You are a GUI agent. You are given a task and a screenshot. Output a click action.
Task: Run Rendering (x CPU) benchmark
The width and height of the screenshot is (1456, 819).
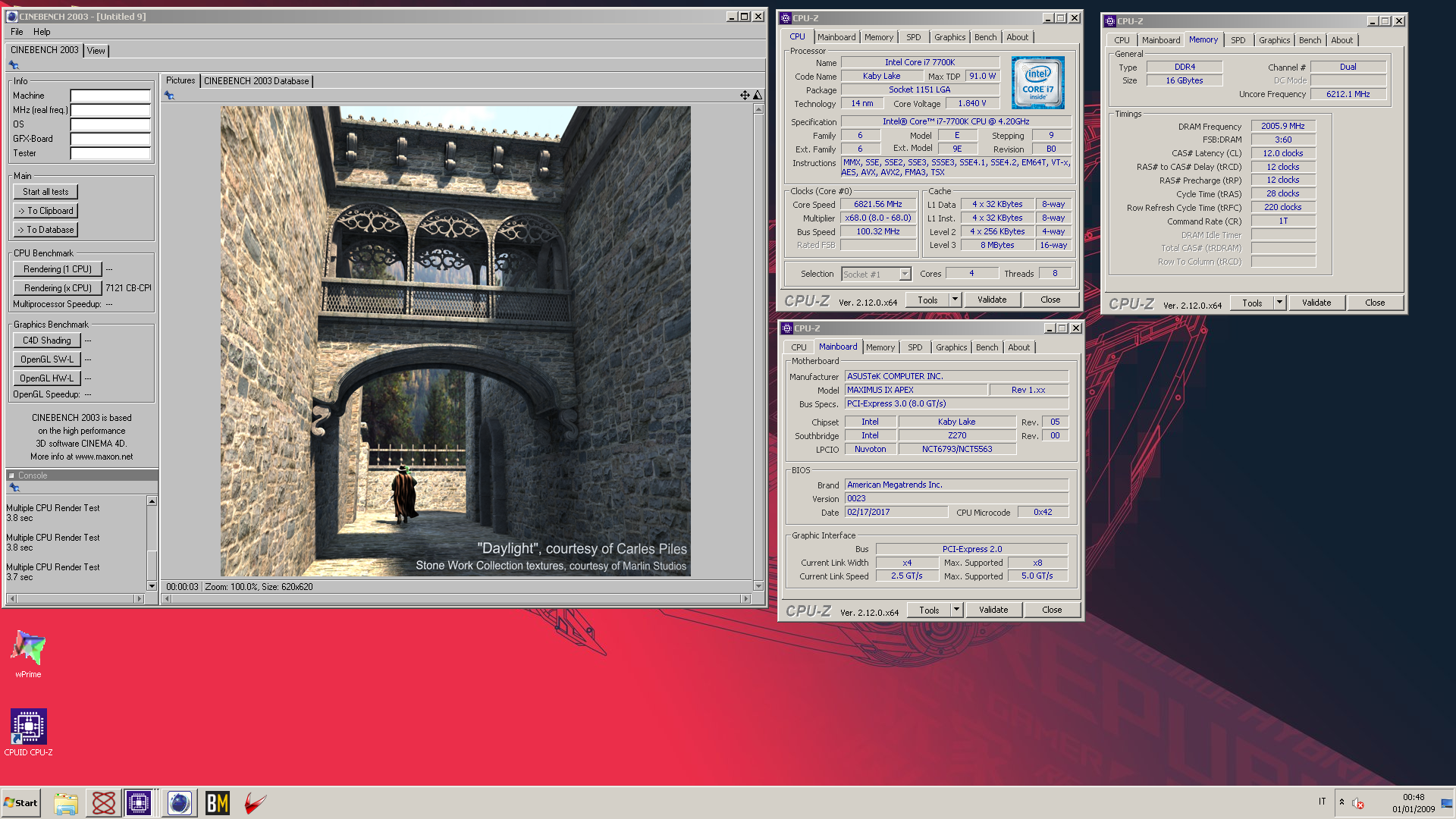pyautogui.click(x=58, y=288)
